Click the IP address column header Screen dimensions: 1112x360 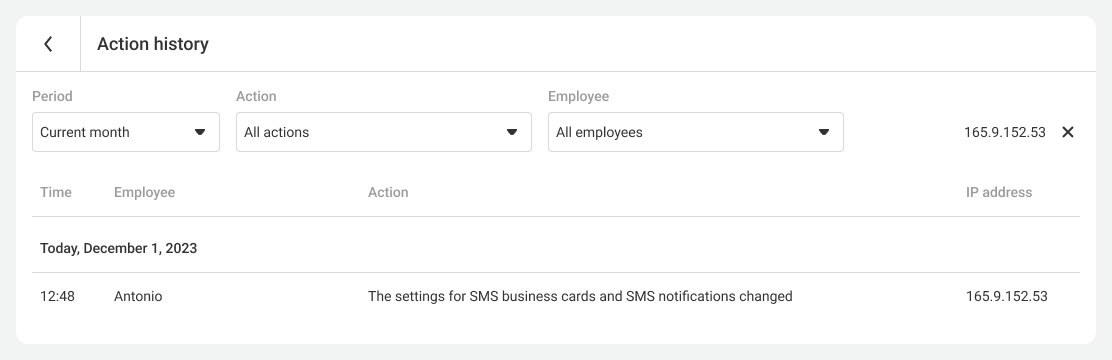point(999,192)
